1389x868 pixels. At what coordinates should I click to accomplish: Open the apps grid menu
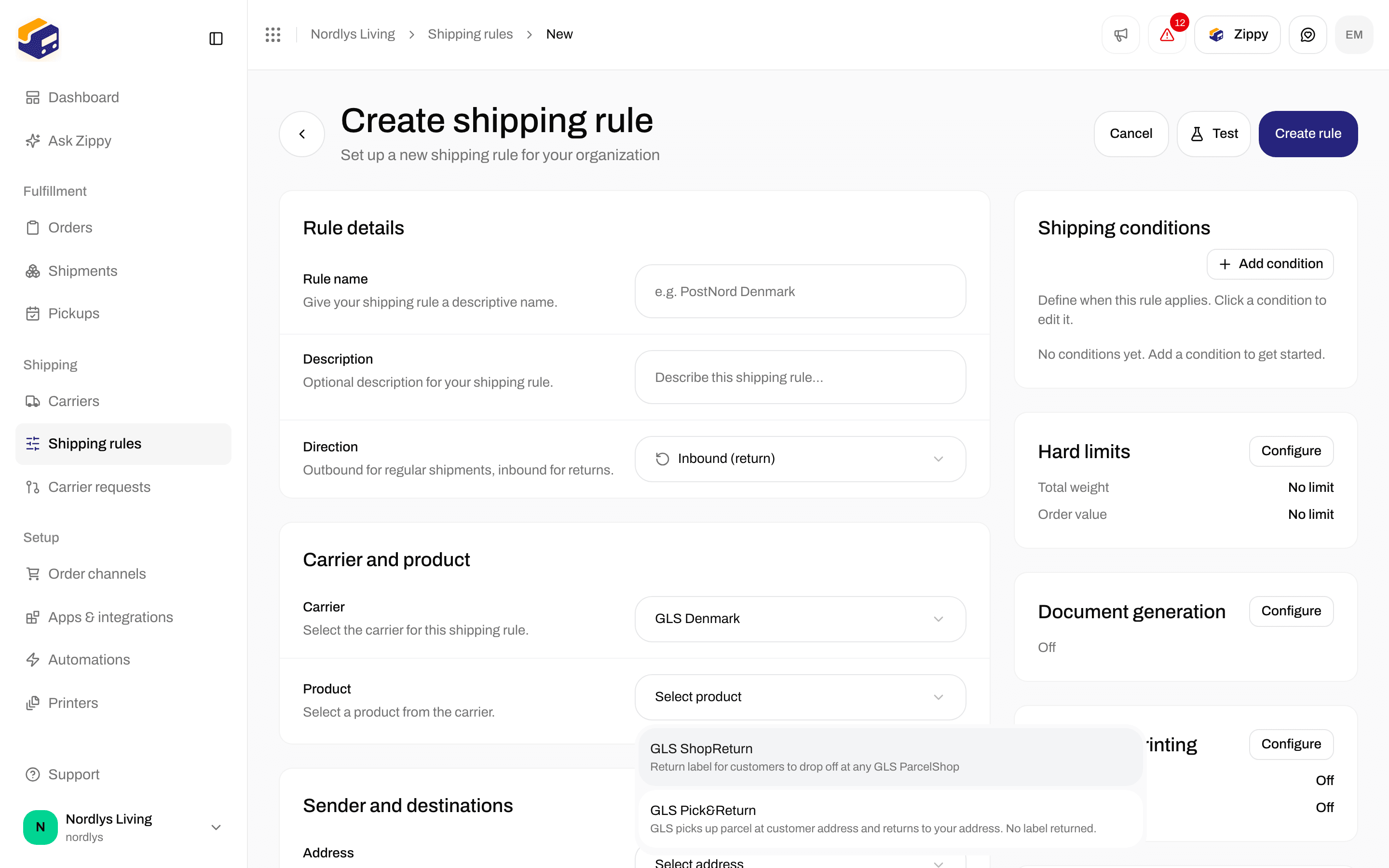click(272, 34)
